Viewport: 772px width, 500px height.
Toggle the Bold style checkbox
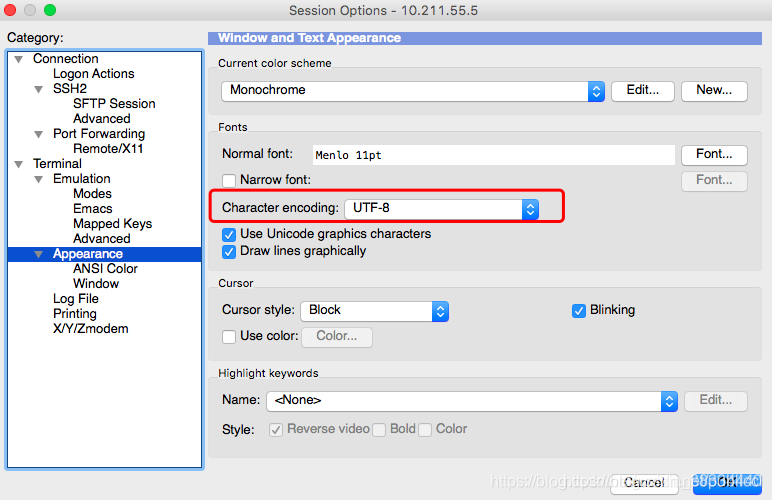(379, 430)
